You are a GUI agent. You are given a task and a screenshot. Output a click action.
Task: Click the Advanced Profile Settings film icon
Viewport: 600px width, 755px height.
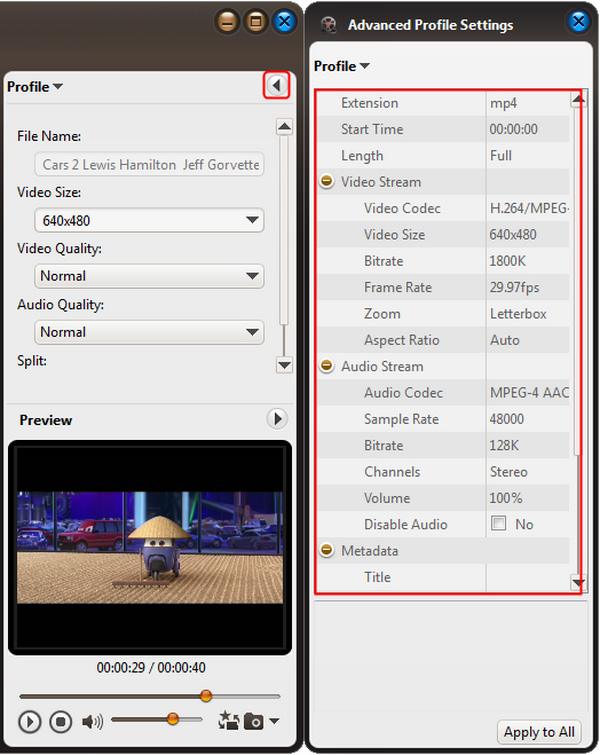(328, 24)
